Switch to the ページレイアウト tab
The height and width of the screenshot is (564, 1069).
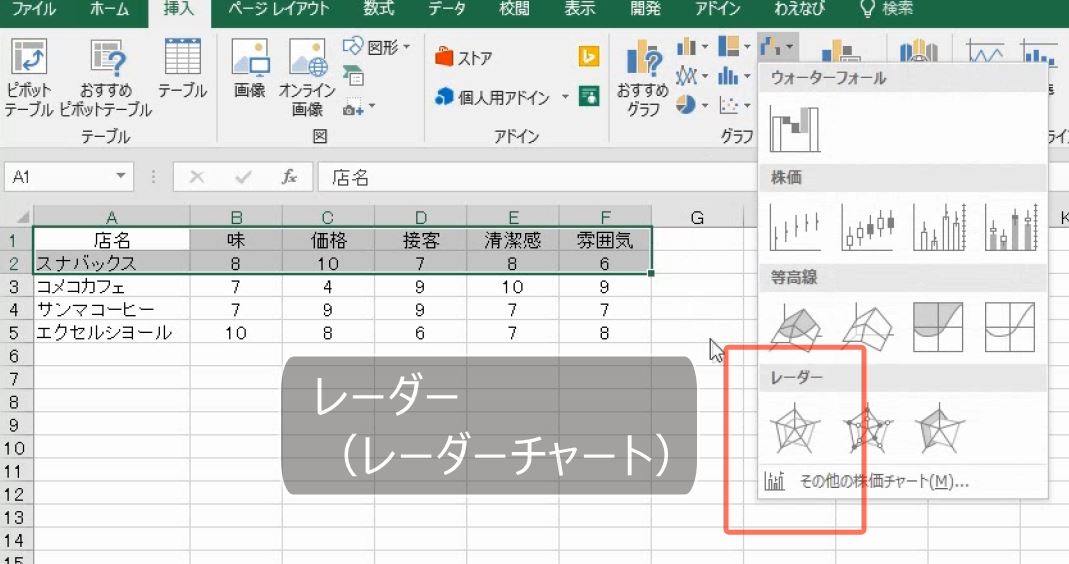[279, 9]
